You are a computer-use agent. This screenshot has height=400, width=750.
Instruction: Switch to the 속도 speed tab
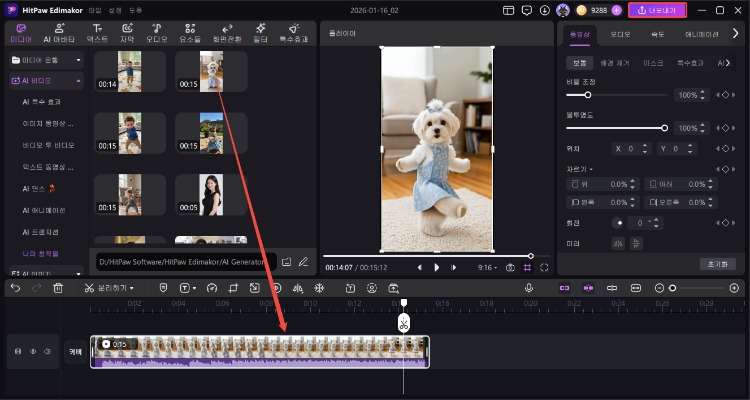click(x=657, y=34)
